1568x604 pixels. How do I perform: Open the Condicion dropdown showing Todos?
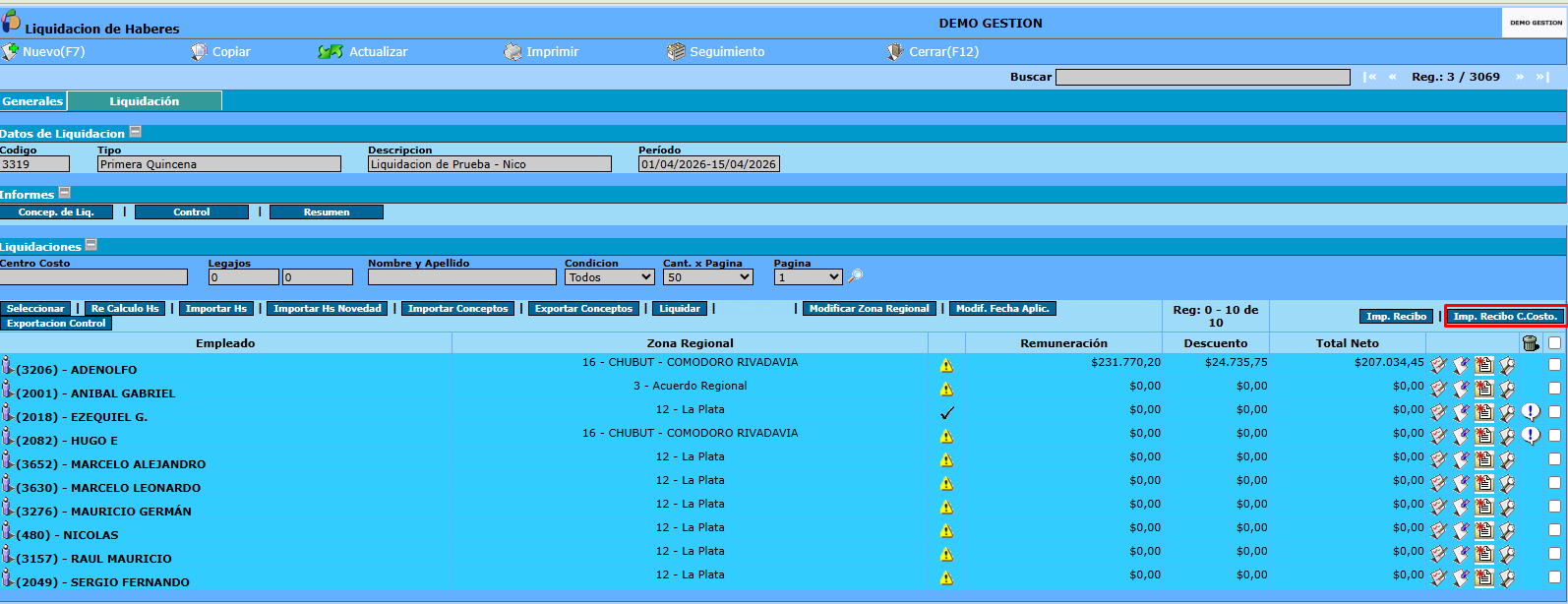(x=610, y=277)
